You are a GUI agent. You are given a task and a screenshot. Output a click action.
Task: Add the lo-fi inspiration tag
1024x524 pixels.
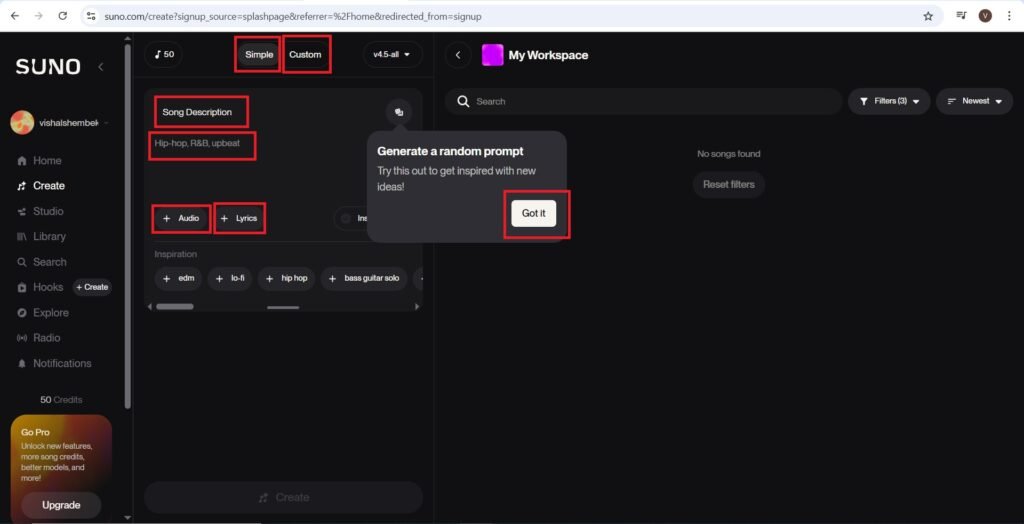(229, 278)
